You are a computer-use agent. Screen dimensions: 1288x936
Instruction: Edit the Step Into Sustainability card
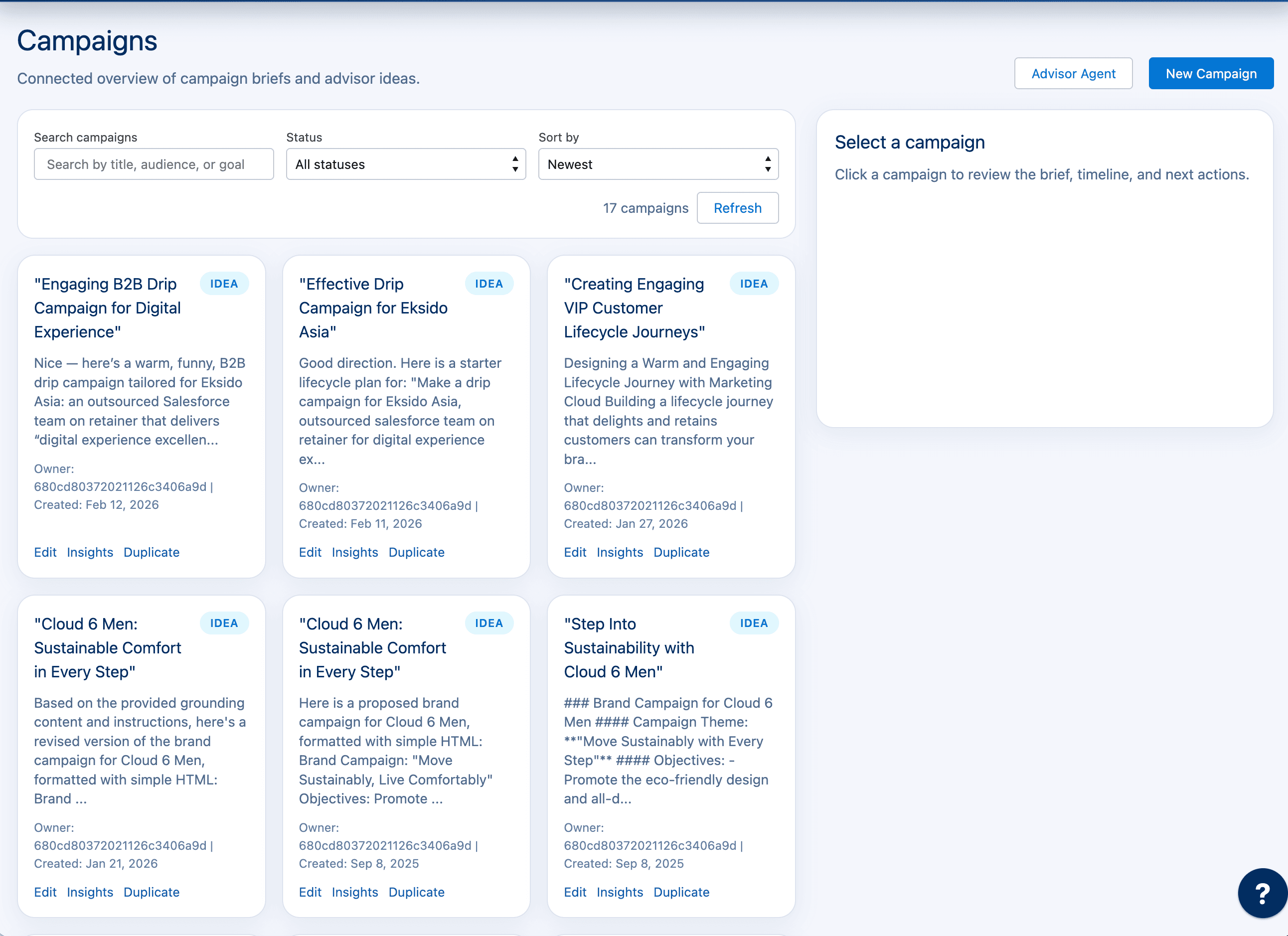pyautogui.click(x=575, y=892)
